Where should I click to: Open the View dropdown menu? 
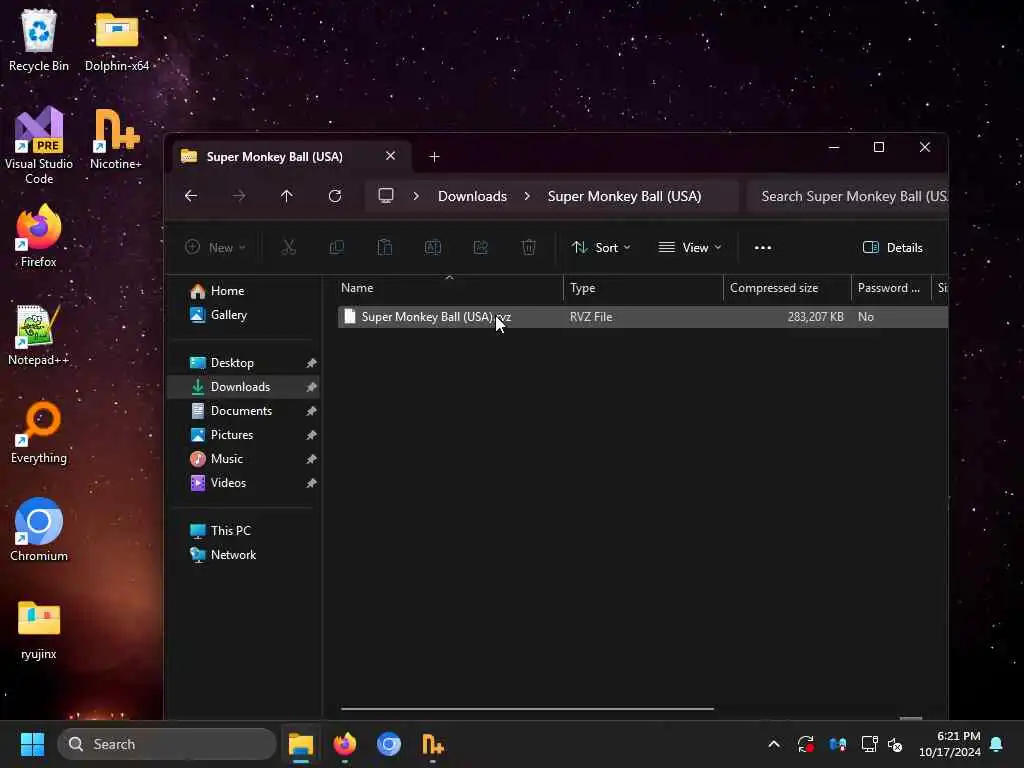point(690,248)
